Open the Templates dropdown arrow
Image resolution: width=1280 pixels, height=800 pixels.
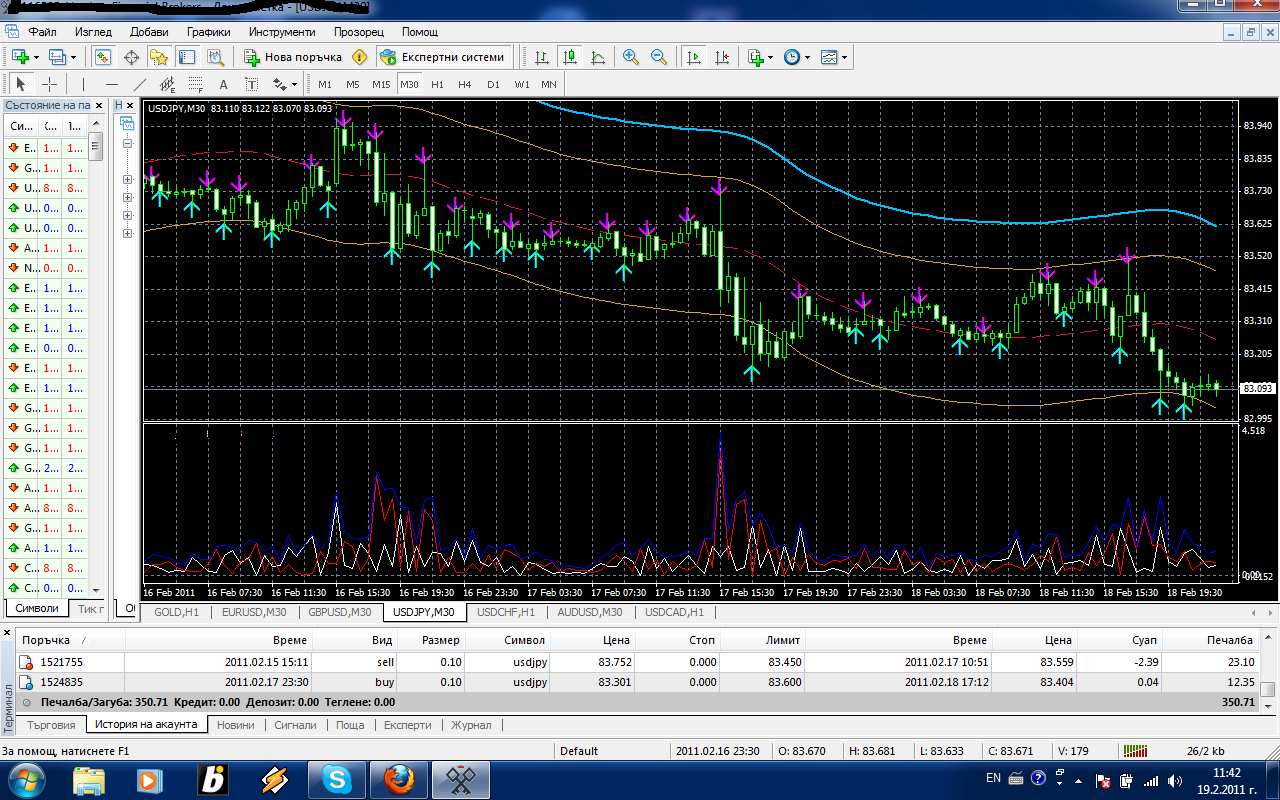(x=845, y=57)
